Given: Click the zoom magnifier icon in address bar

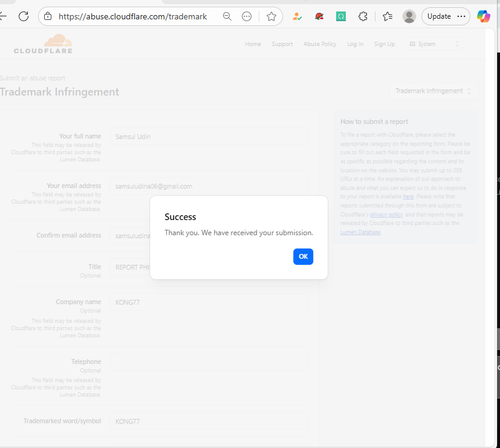Looking at the screenshot, I should (227, 16).
